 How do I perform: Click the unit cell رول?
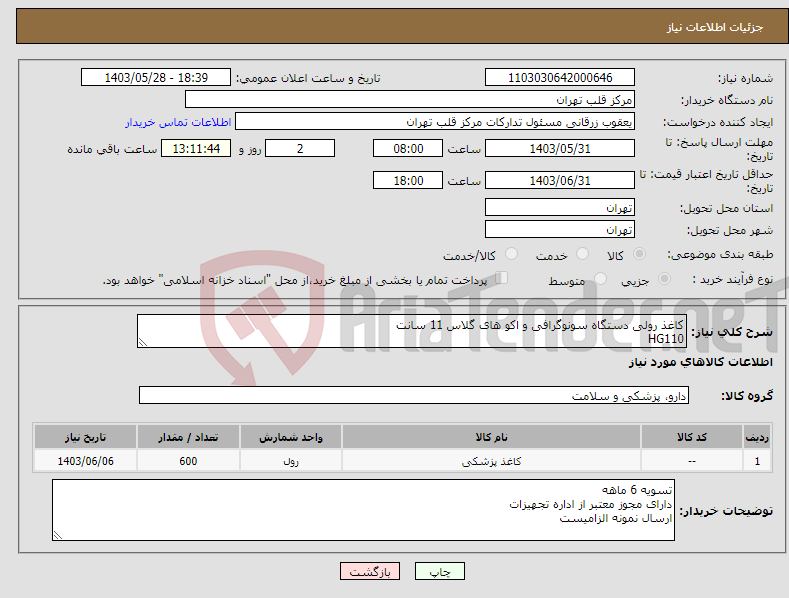[291, 461]
